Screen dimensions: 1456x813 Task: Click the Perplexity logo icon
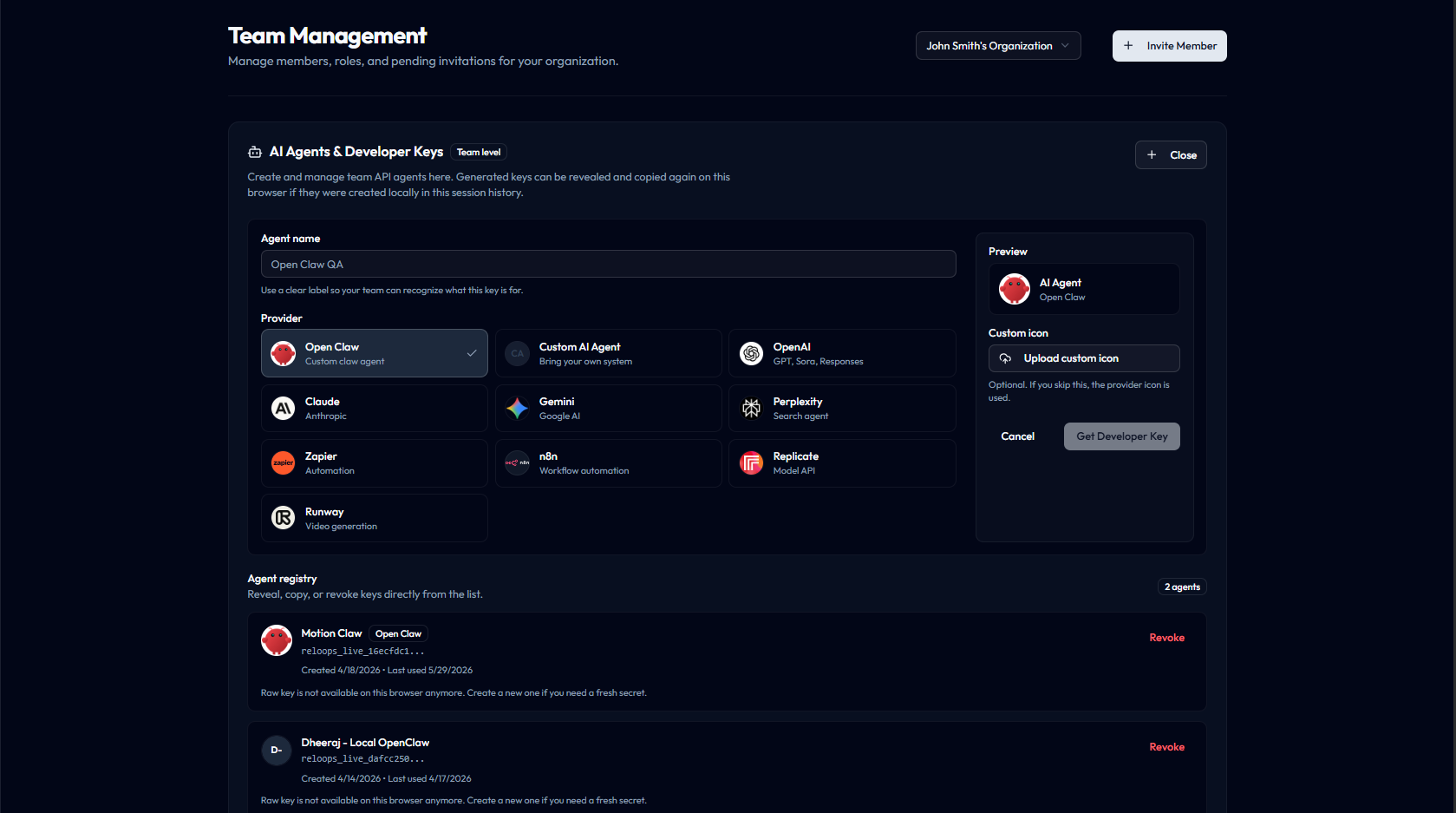tap(752, 408)
